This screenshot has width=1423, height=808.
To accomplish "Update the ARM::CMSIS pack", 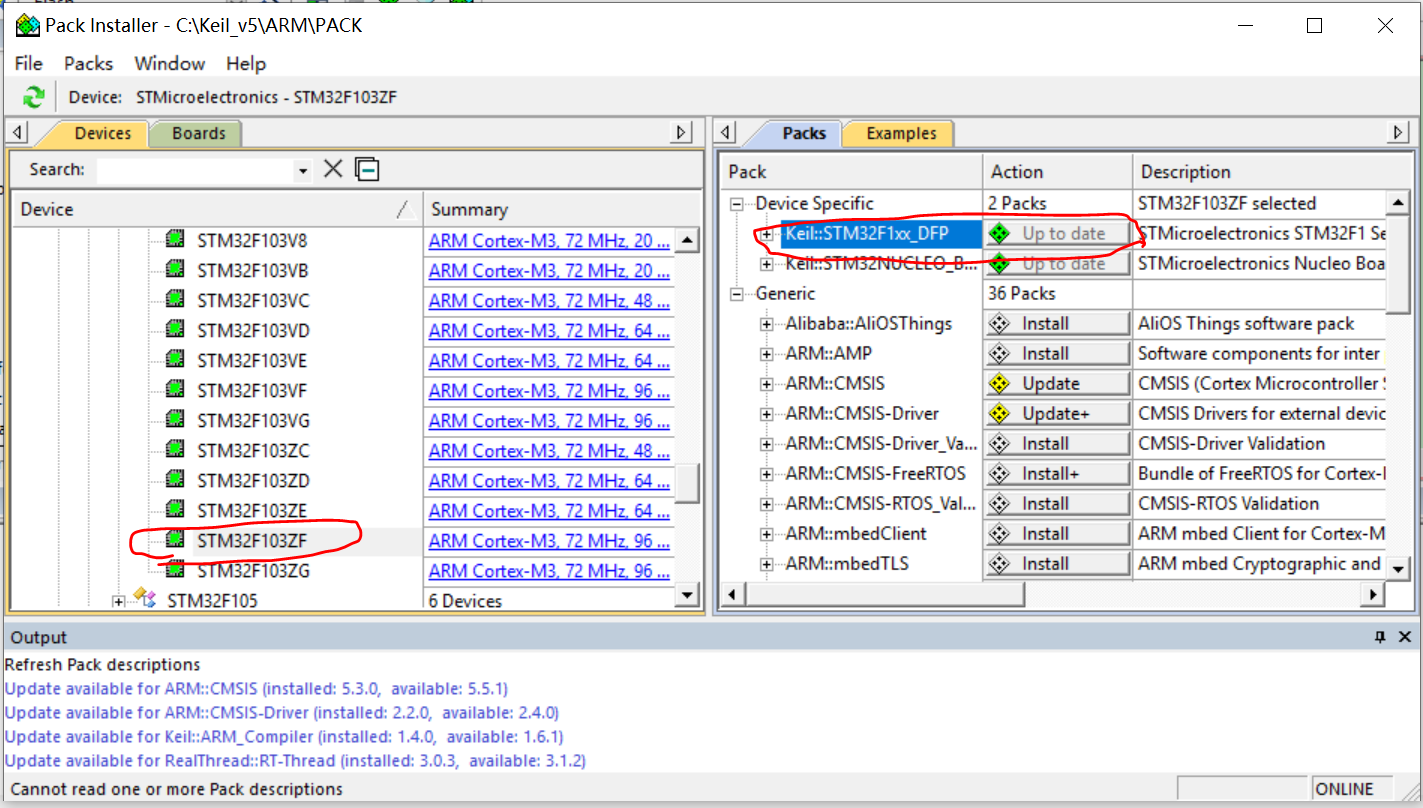I will point(1057,384).
